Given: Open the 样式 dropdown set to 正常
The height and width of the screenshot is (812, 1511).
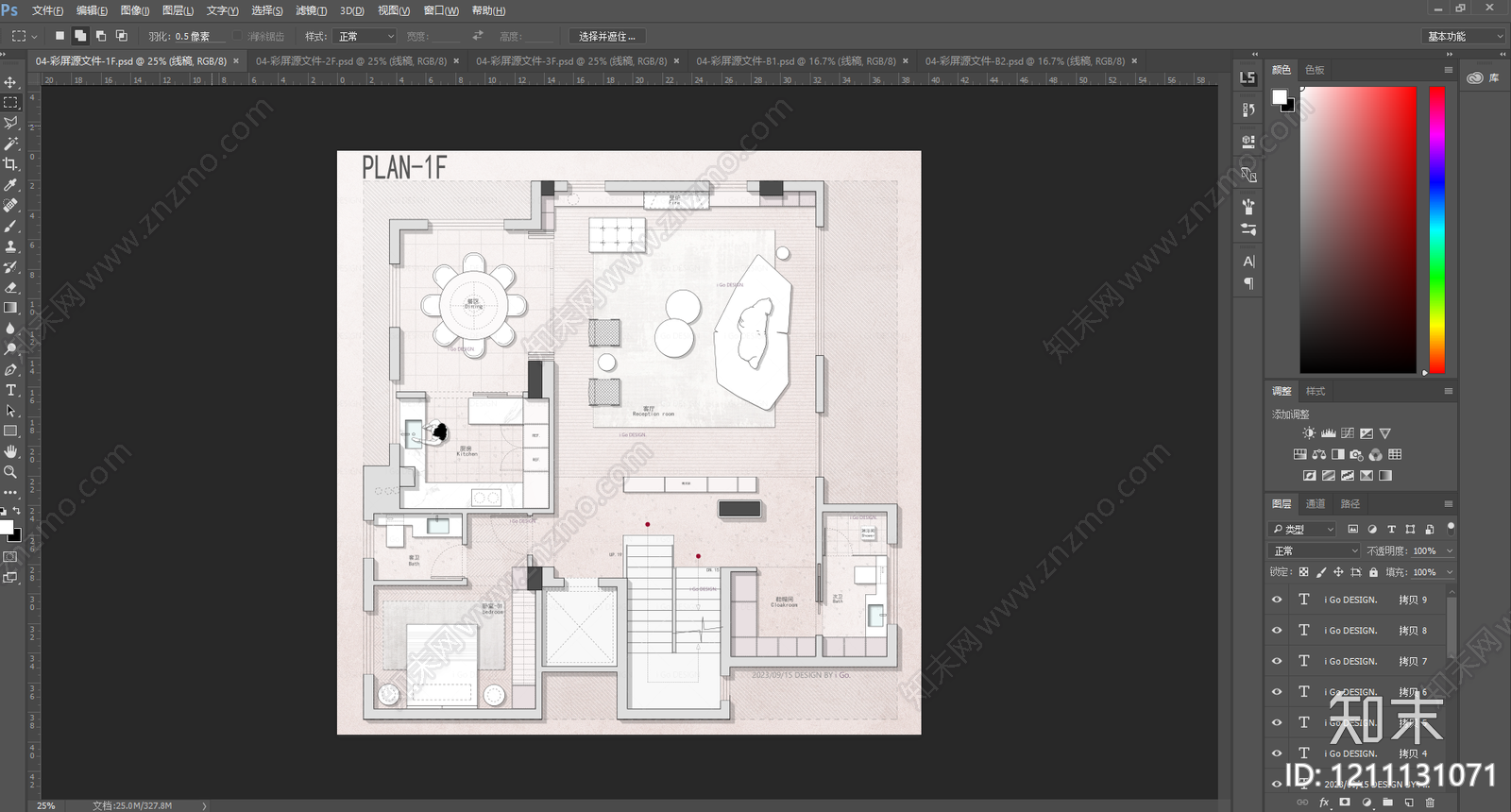Looking at the screenshot, I should coord(364,36).
